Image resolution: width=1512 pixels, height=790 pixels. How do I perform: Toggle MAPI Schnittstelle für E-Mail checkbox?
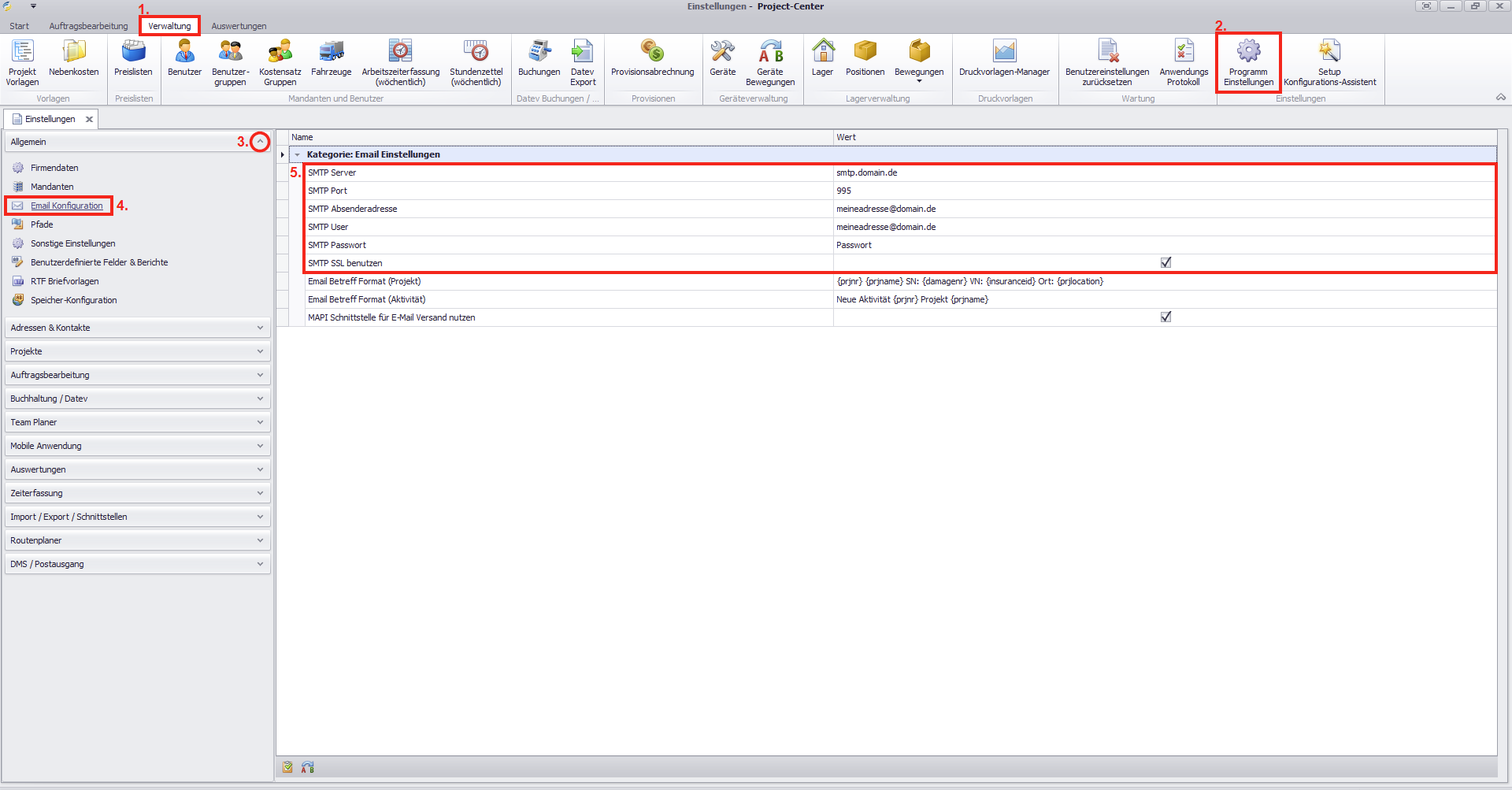click(1165, 317)
